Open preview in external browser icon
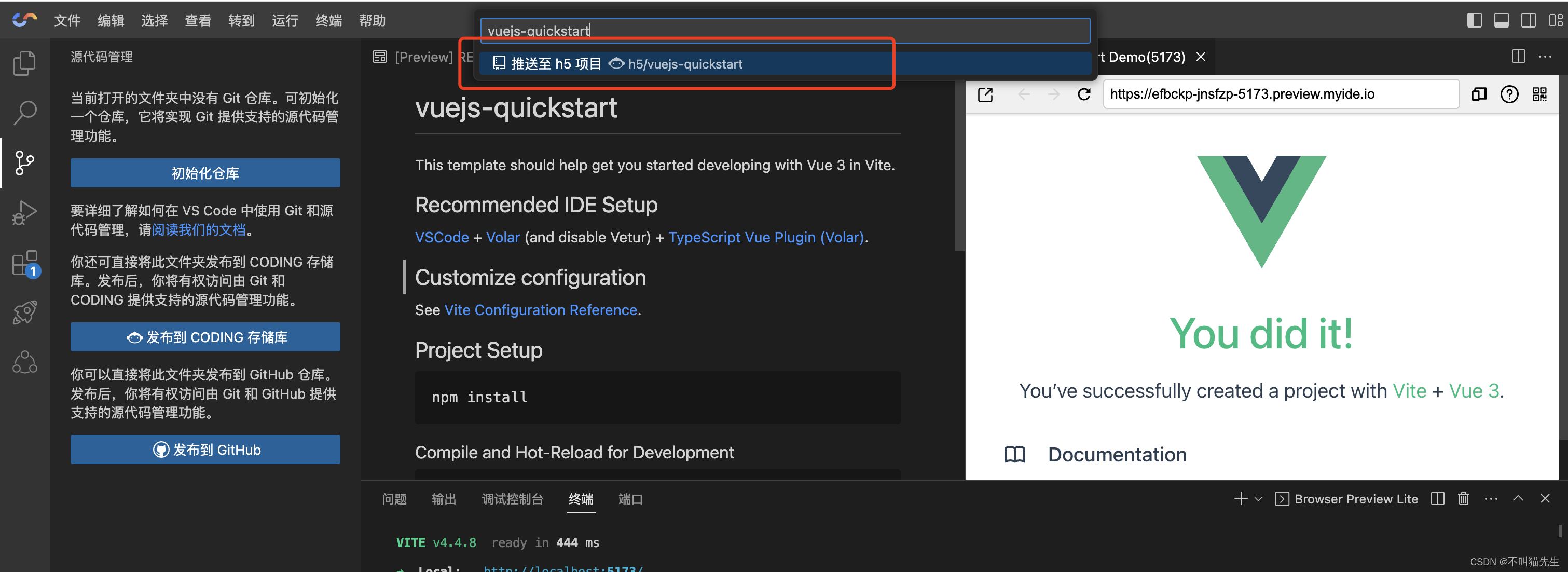The image size is (1568, 572). pyautogui.click(x=985, y=94)
